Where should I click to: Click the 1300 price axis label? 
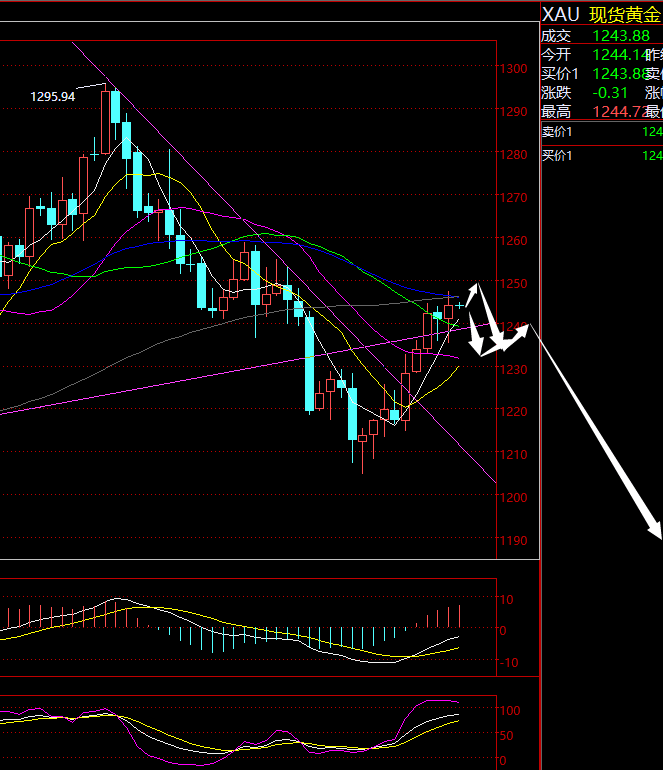pos(514,69)
